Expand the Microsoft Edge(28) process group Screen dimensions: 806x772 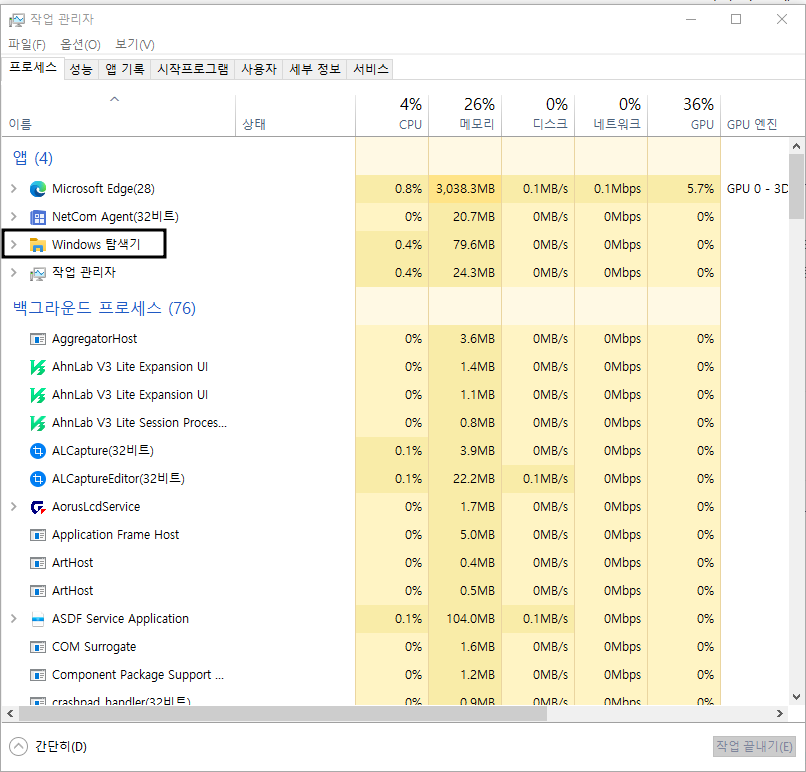click(x=14, y=189)
